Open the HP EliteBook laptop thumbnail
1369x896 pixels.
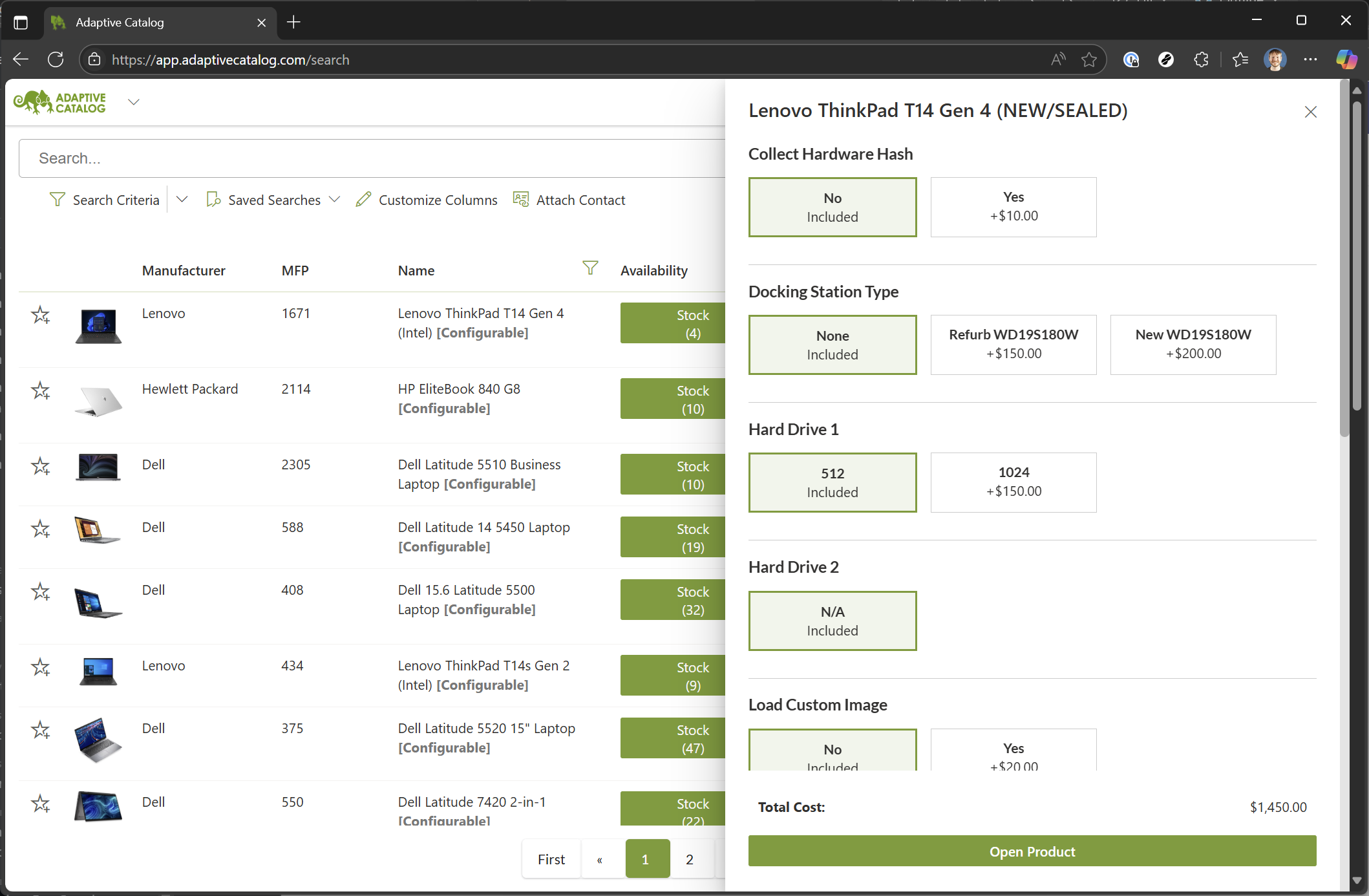point(98,401)
